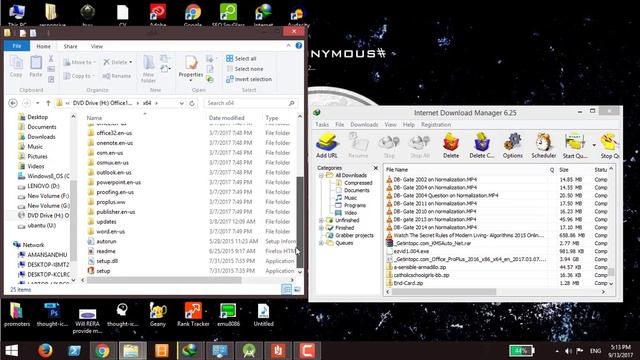Switch to large icons view in Explorer
Viewport: 640px width, 360px height.
(x=297, y=289)
